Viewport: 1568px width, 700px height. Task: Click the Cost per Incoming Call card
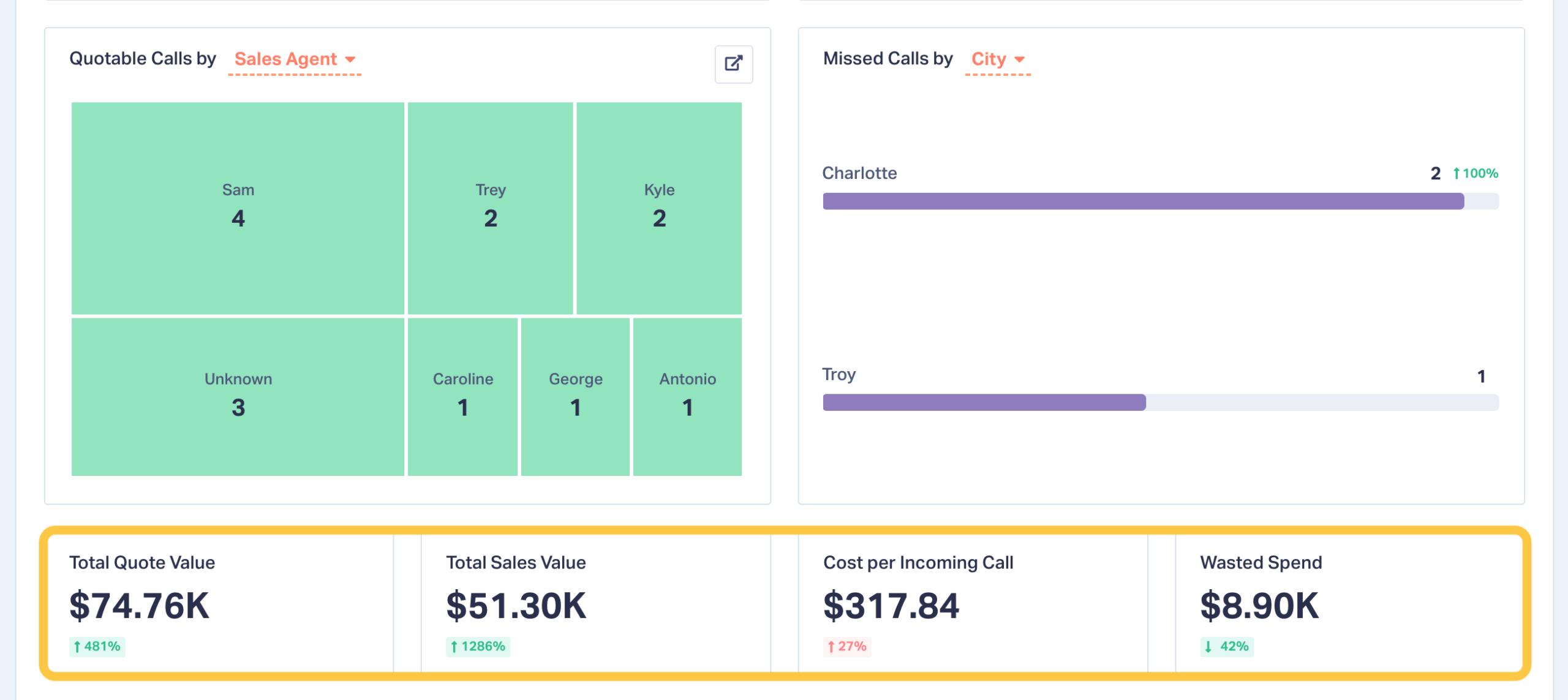click(973, 603)
